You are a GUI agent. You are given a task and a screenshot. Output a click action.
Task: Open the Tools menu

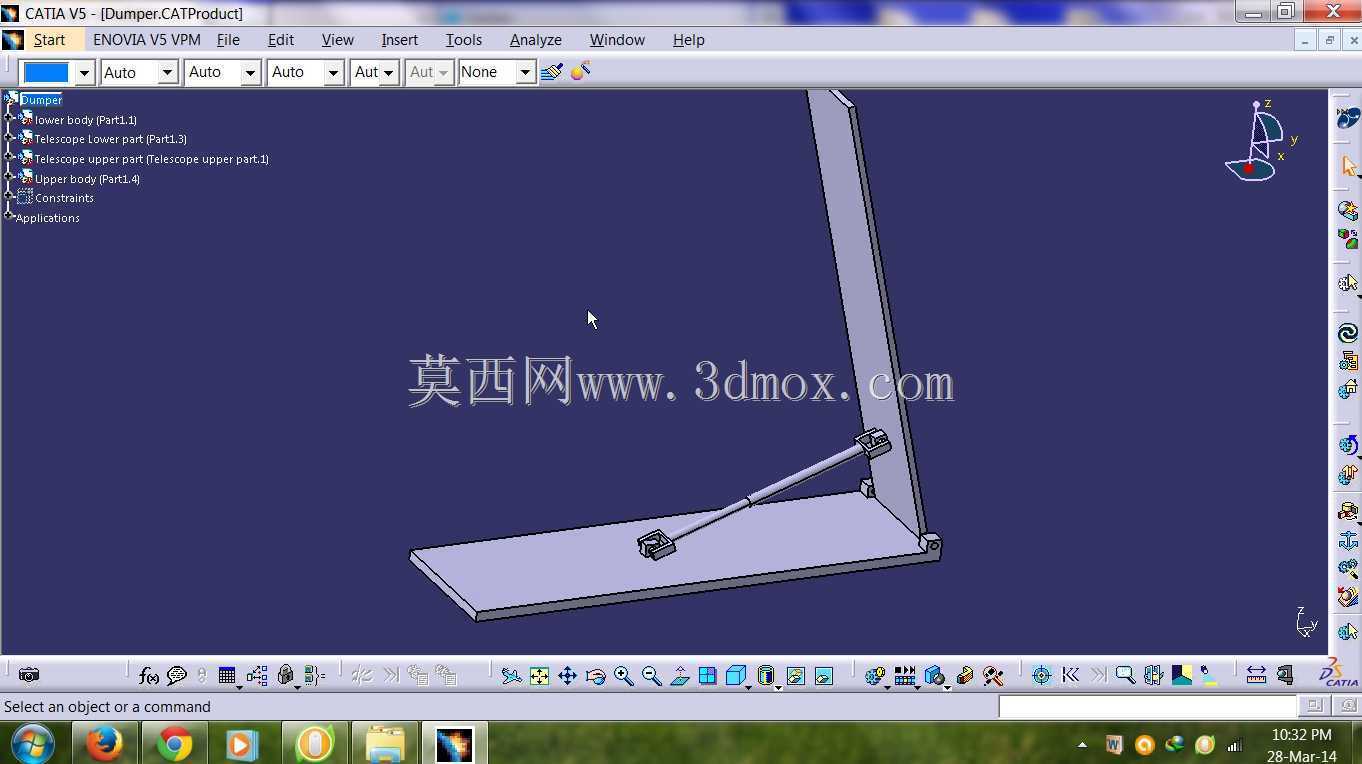tap(463, 40)
